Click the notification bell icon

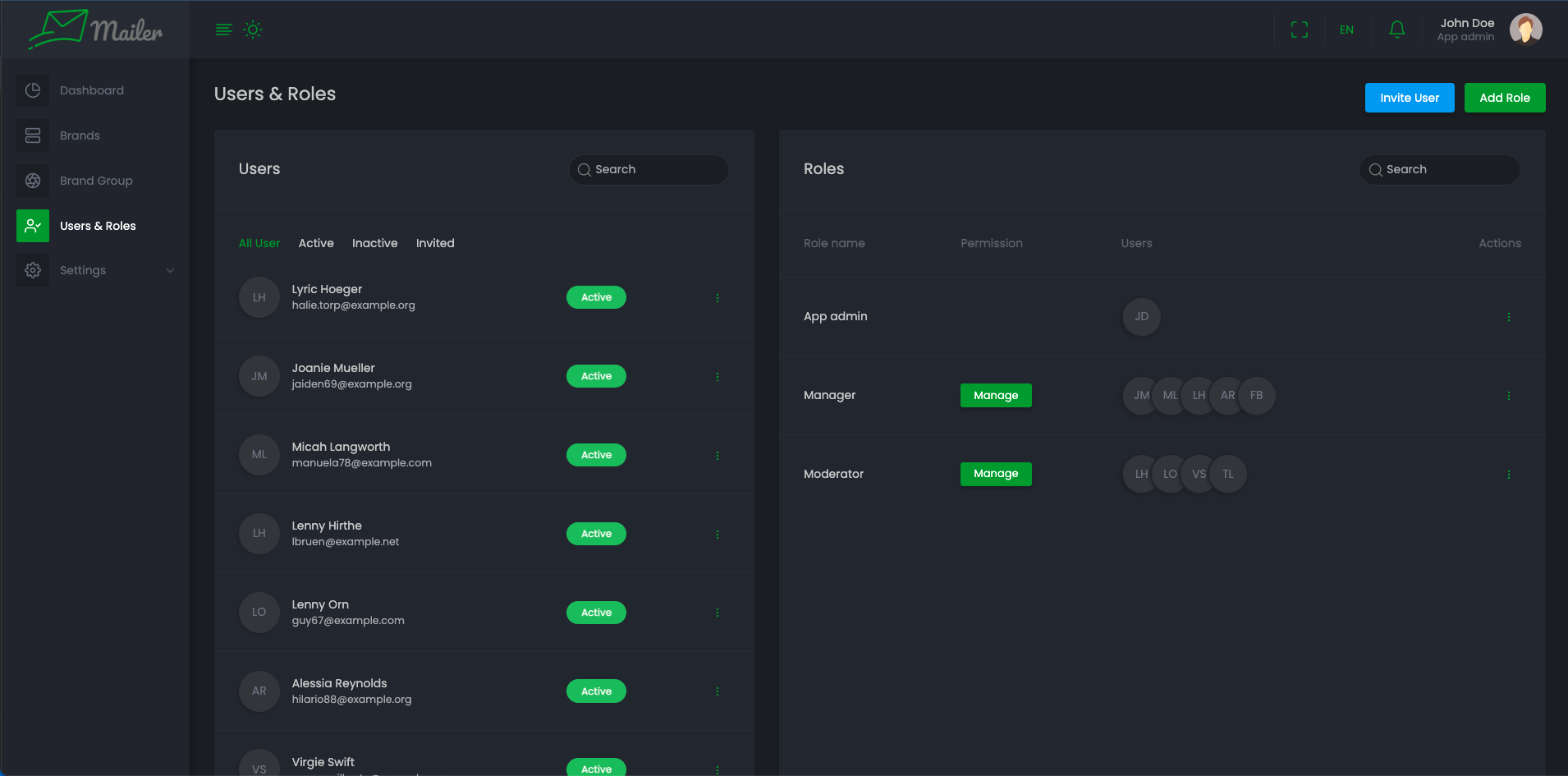coord(1396,30)
